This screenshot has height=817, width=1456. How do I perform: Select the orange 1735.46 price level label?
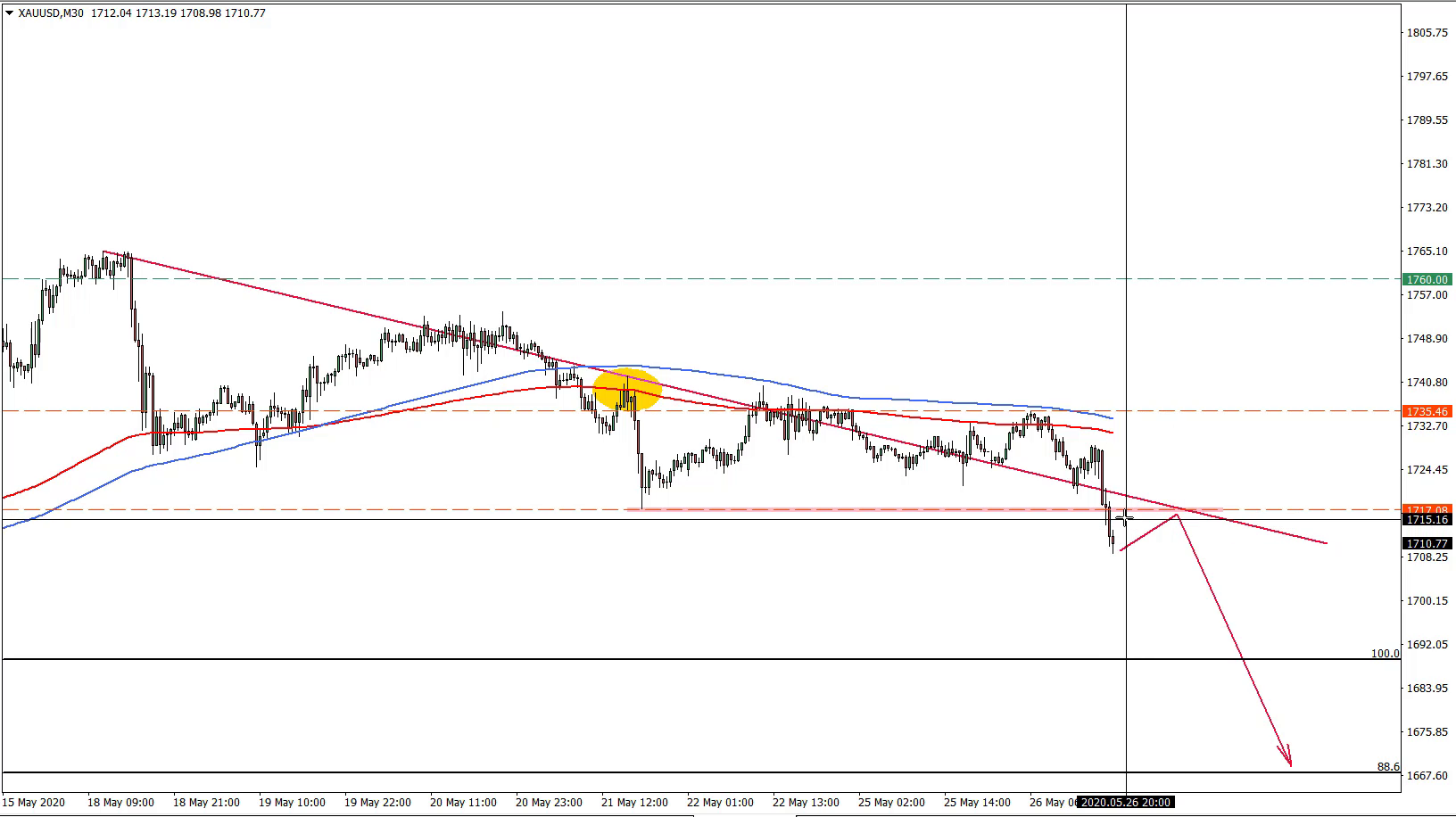click(1427, 412)
